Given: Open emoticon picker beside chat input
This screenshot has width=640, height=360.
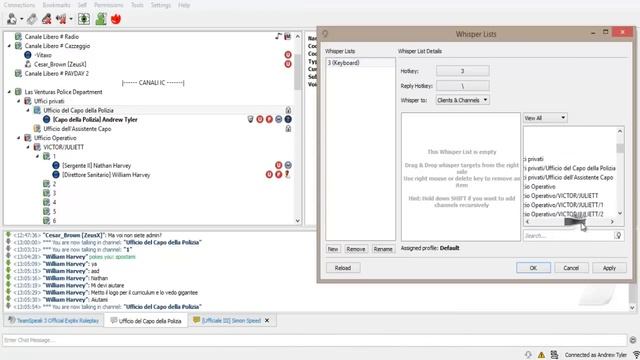Looking at the screenshot, I should (633, 340).
